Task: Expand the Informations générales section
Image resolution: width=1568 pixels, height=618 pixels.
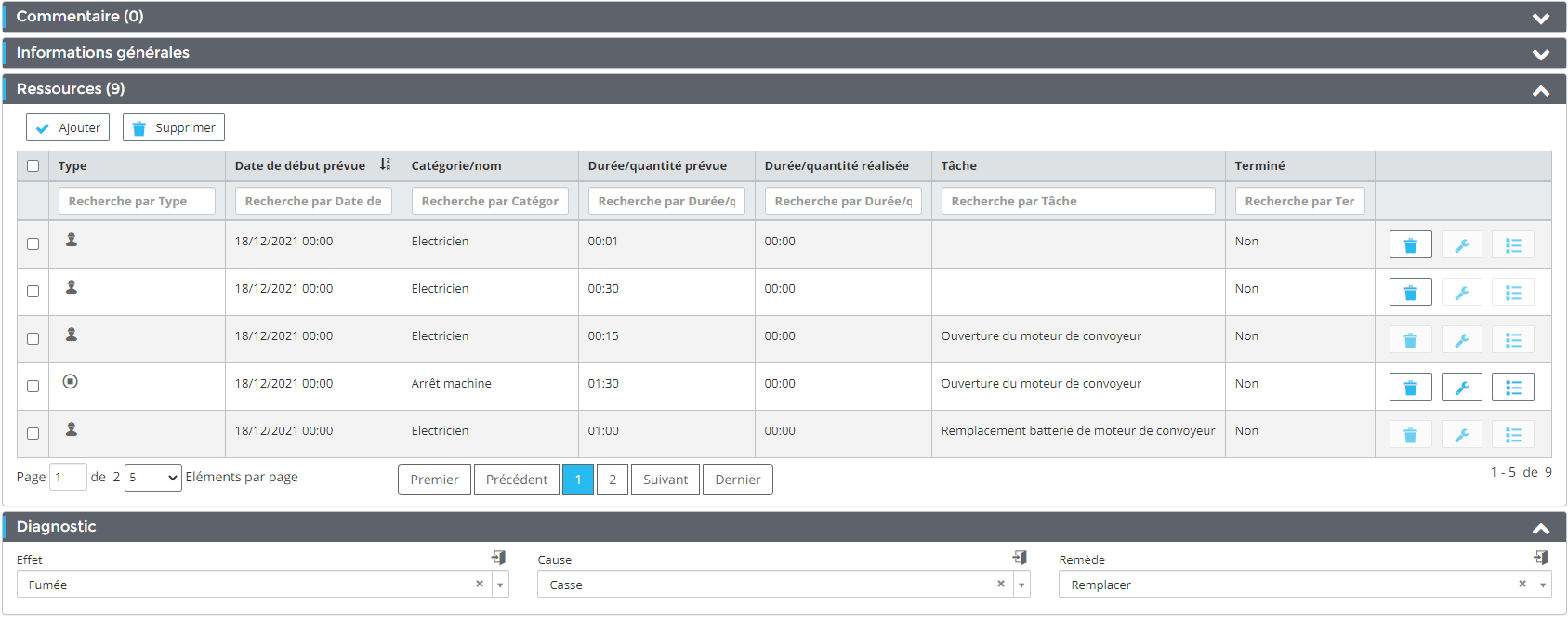Action: coord(1540,54)
